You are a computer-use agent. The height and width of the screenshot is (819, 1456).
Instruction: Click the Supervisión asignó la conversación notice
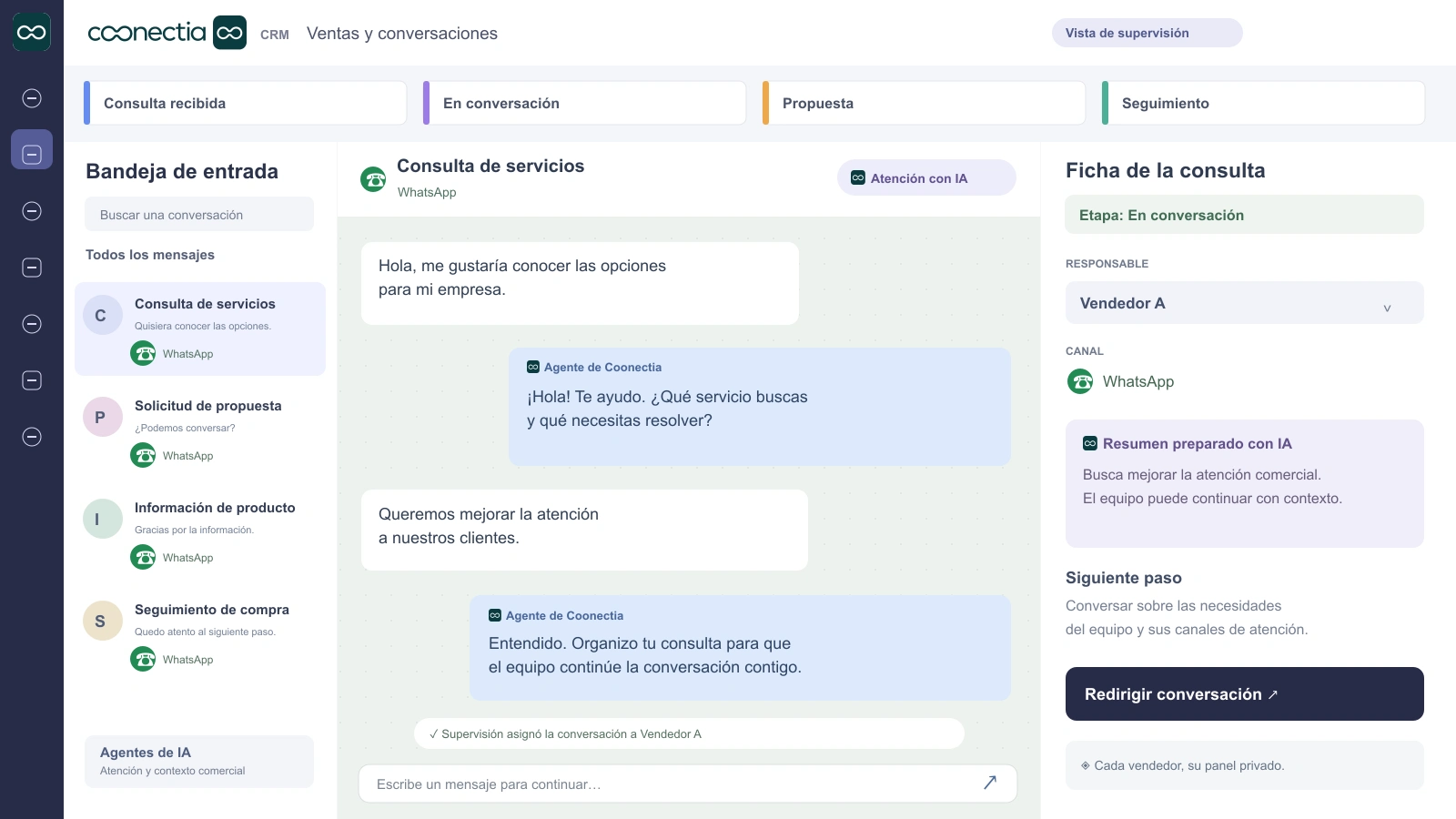(689, 733)
